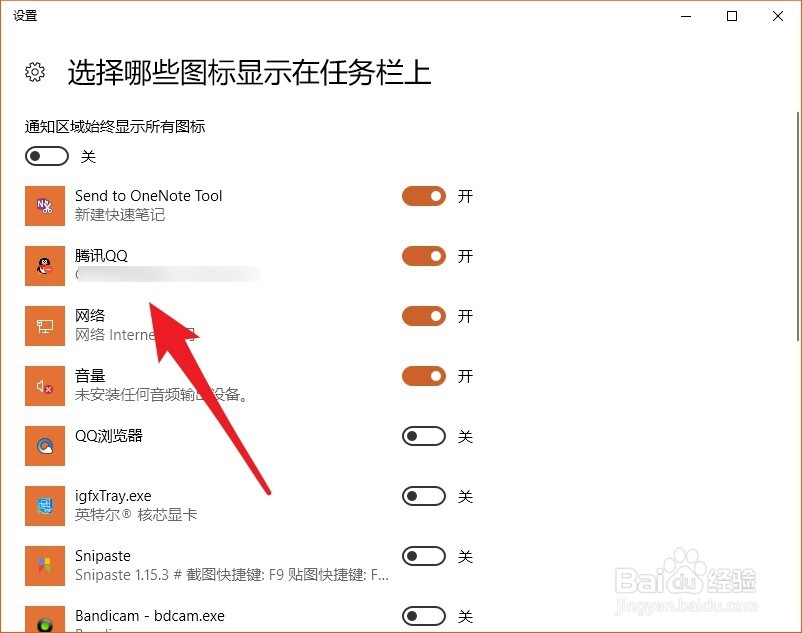Screen dimensions: 802x633
Task: Click the page heading '选择哪些图标显示在任务栏上'
Action: pos(250,72)
